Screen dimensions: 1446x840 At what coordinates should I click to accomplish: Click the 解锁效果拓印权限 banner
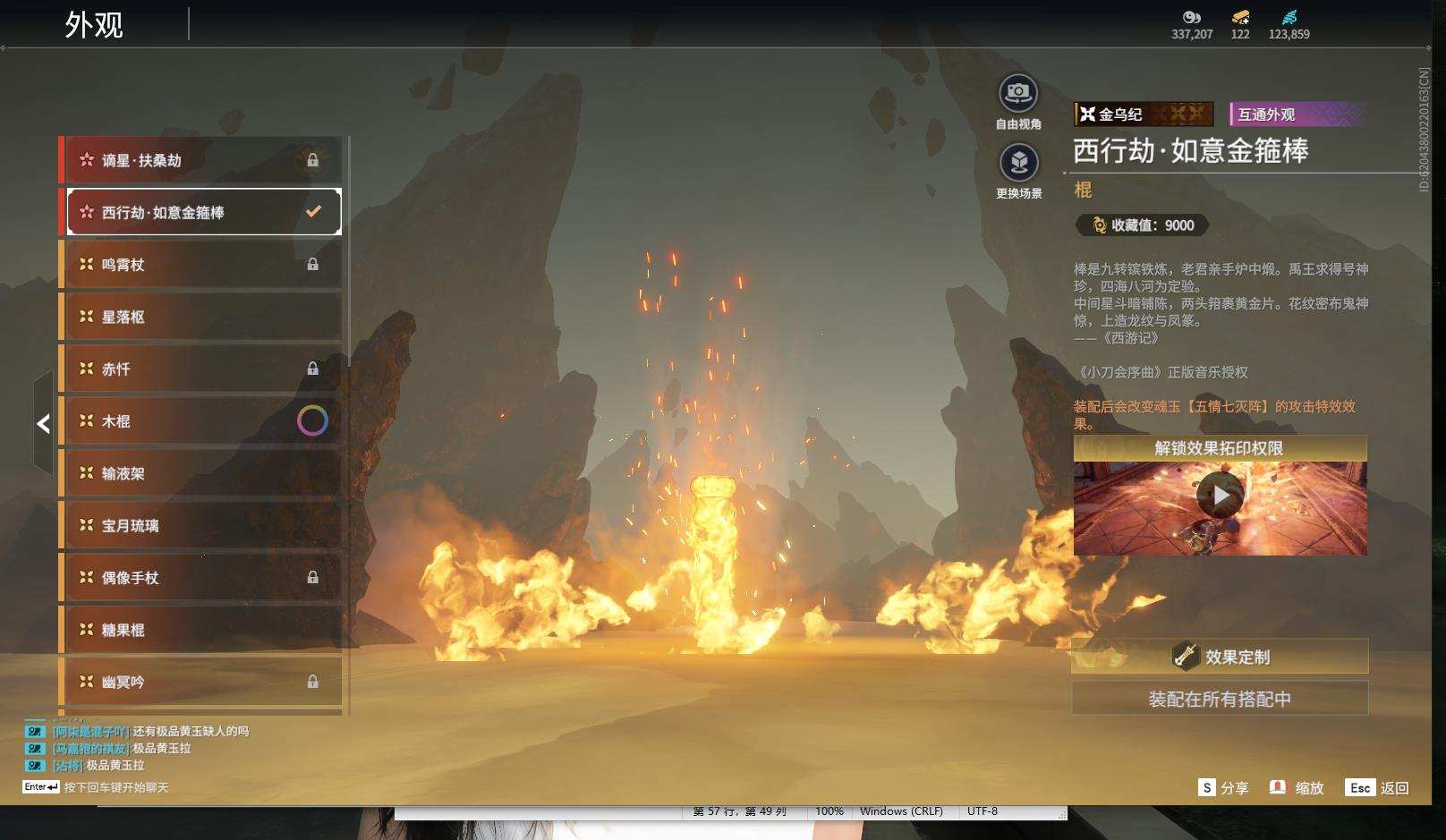click(x=1220, y=448)
